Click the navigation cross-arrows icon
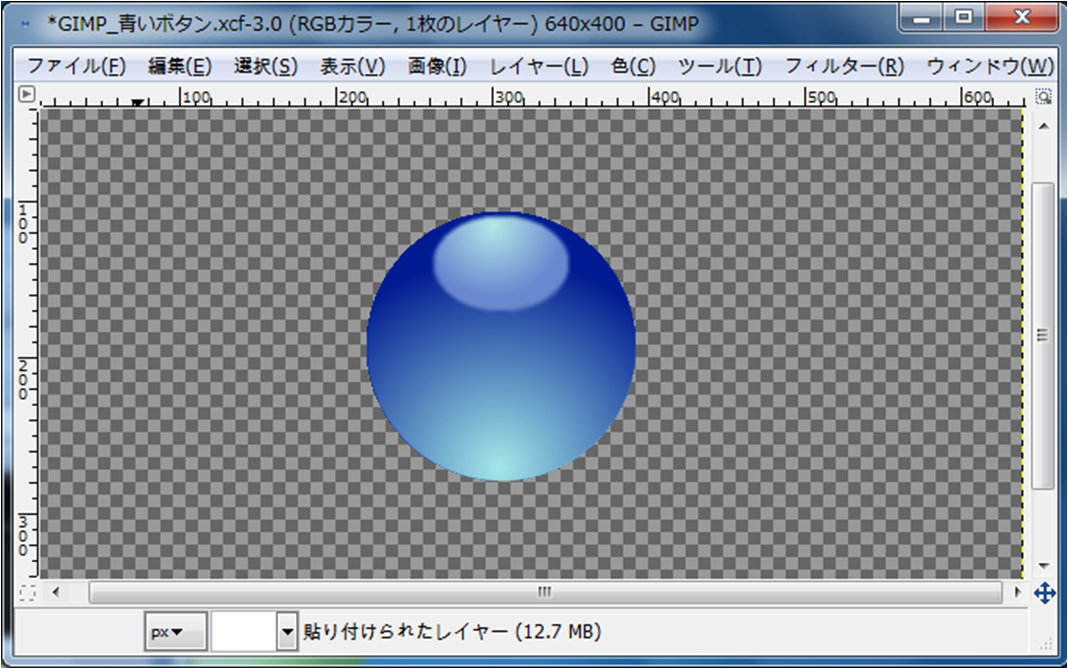1068x669 pixels. click(1043, 593)
